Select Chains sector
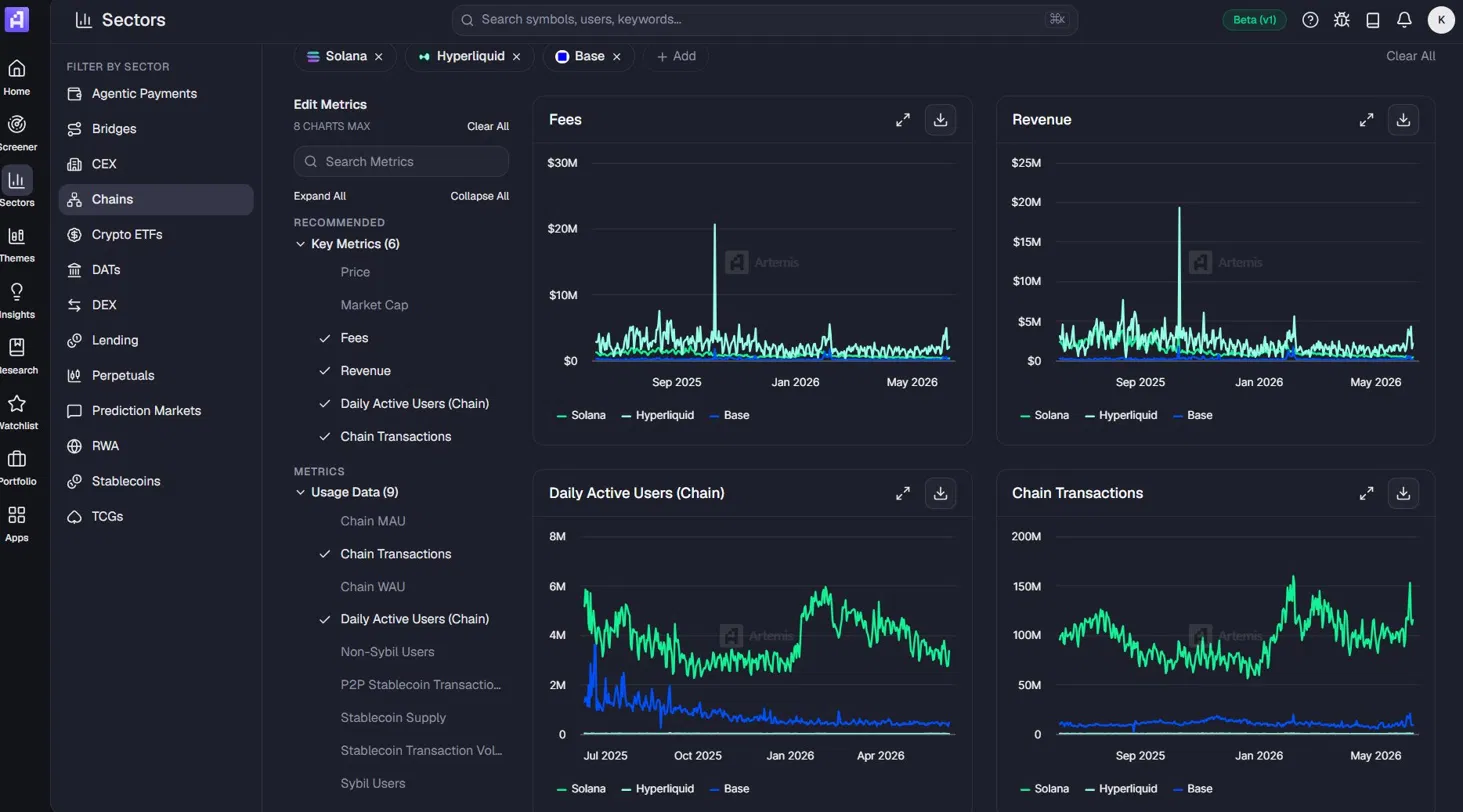Viewport: 1463px width, 812px height. [x=156, y=199]
